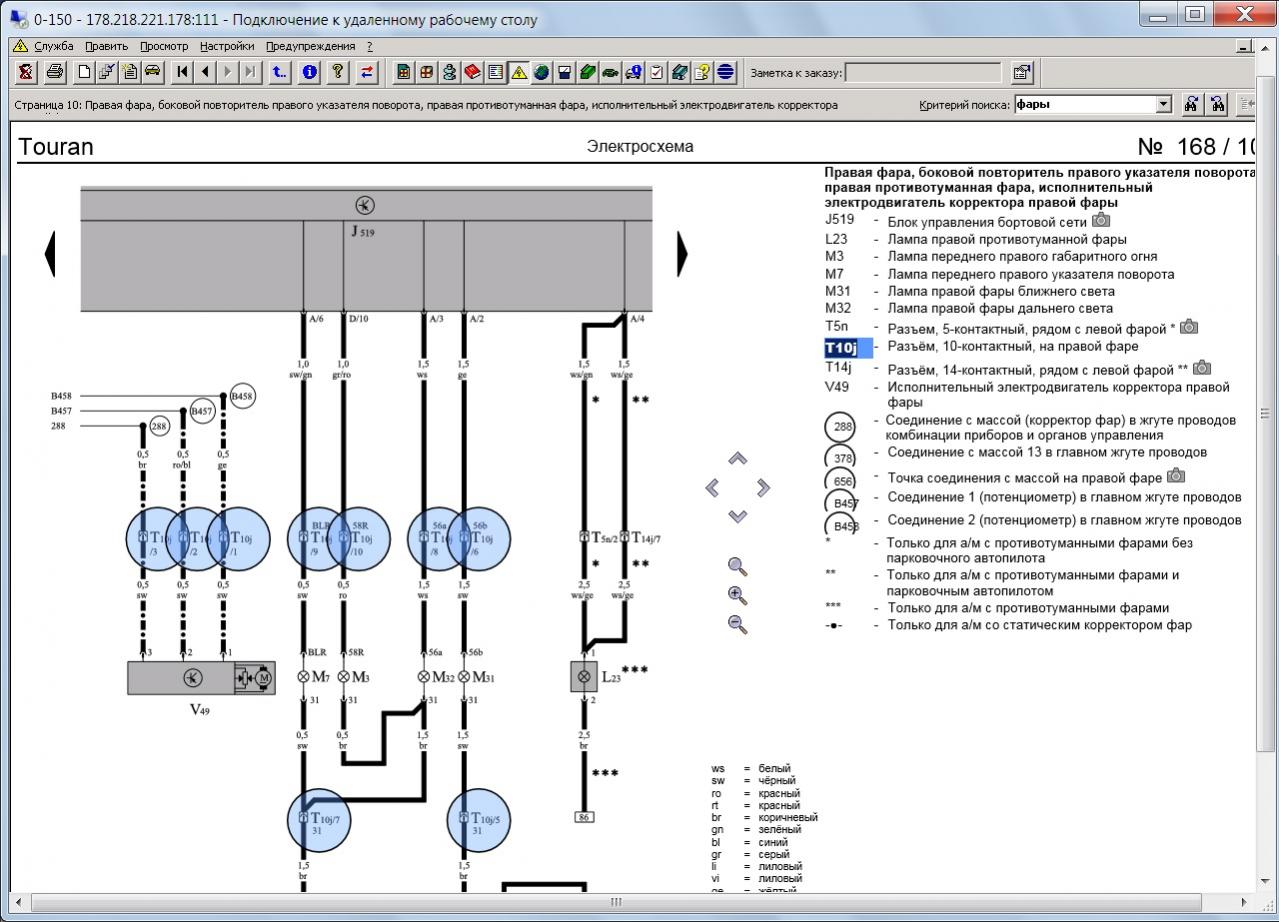Screen dimensions: 1279x922
Task: Pan diagram up with navigation arrow
Action: tap(738, 459)
